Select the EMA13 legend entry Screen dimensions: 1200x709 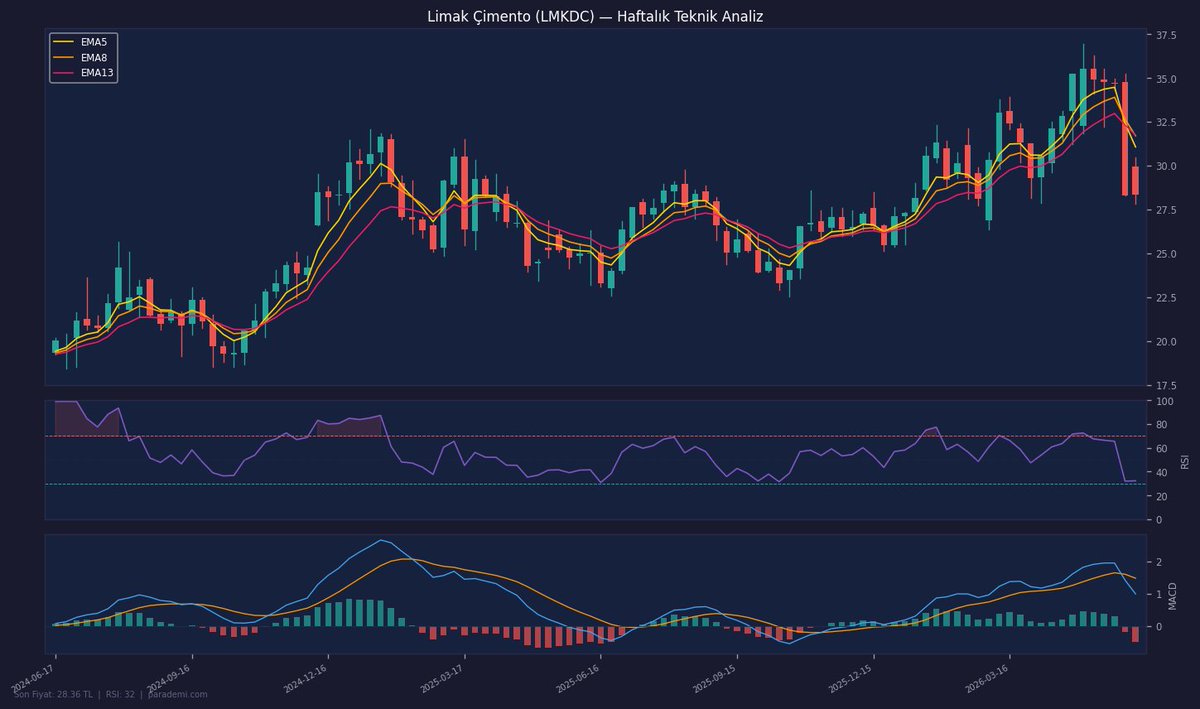pos(85,73)
